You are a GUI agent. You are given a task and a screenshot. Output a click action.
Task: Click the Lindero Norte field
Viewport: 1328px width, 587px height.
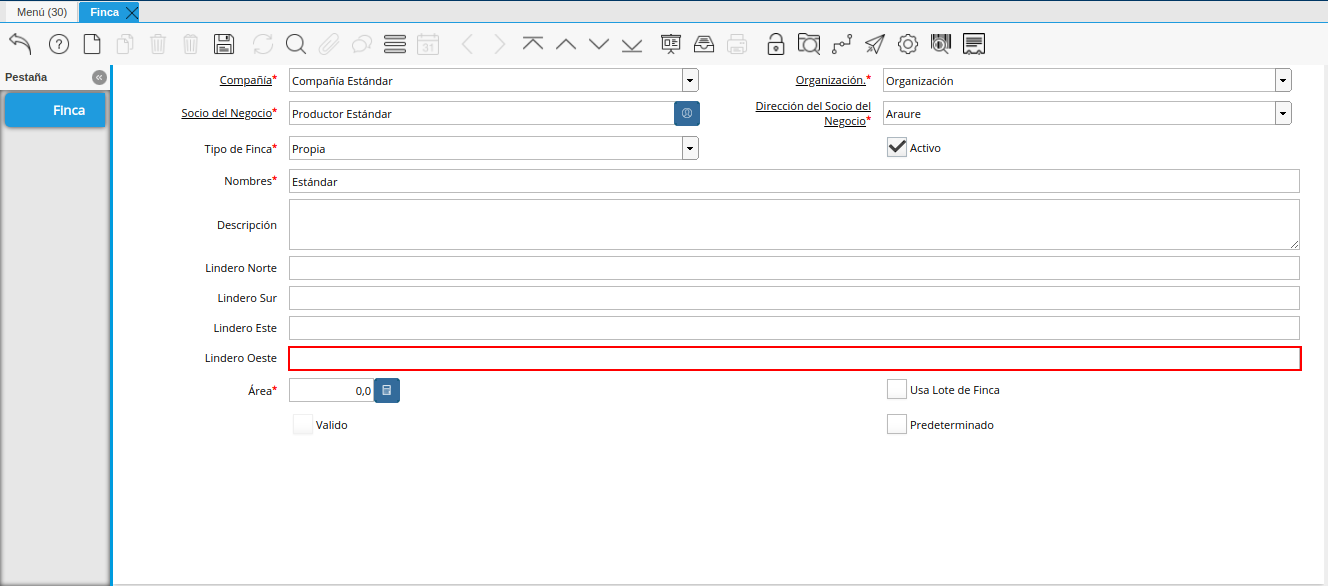click(794, 268)
